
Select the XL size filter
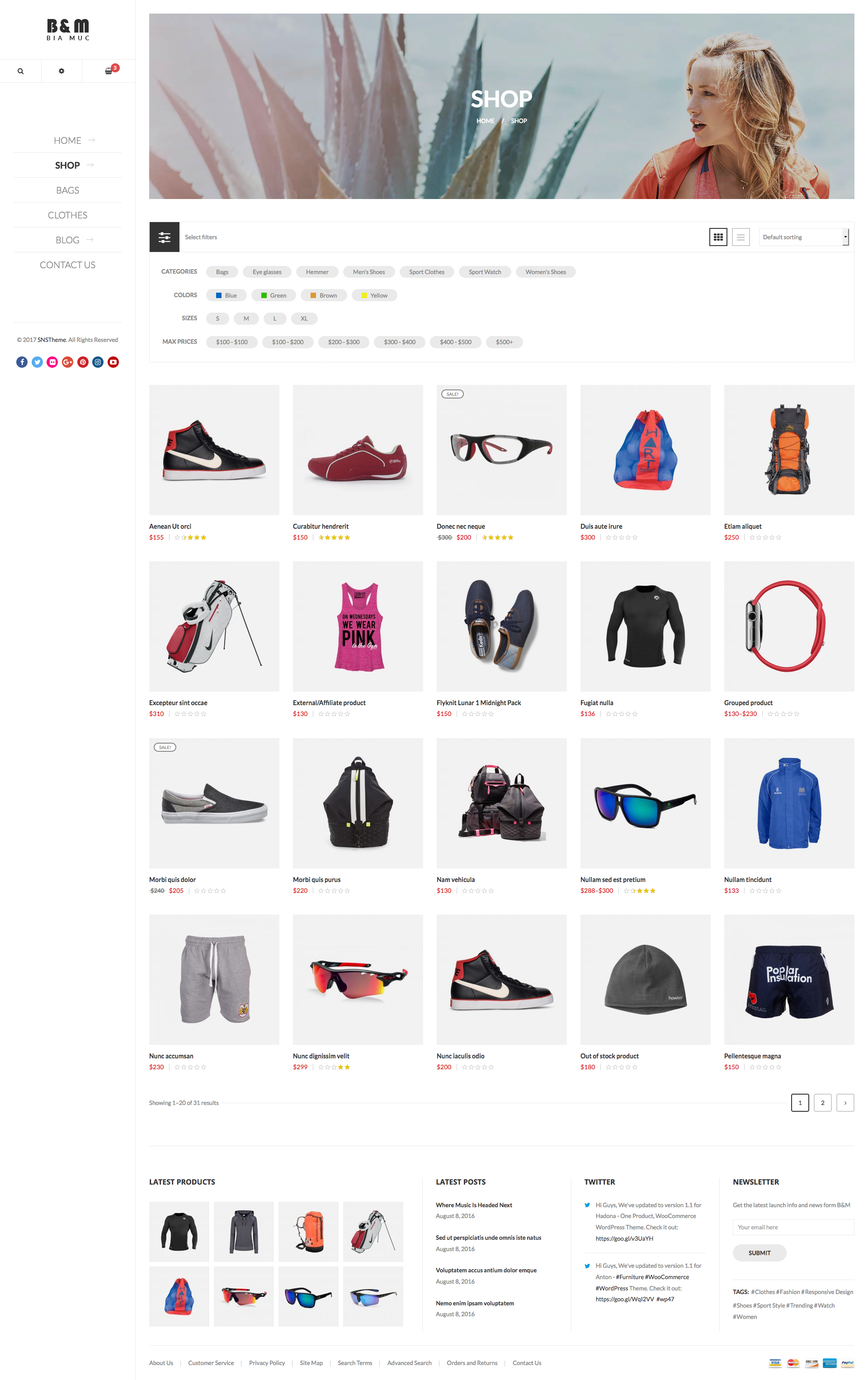pos(304,318)
